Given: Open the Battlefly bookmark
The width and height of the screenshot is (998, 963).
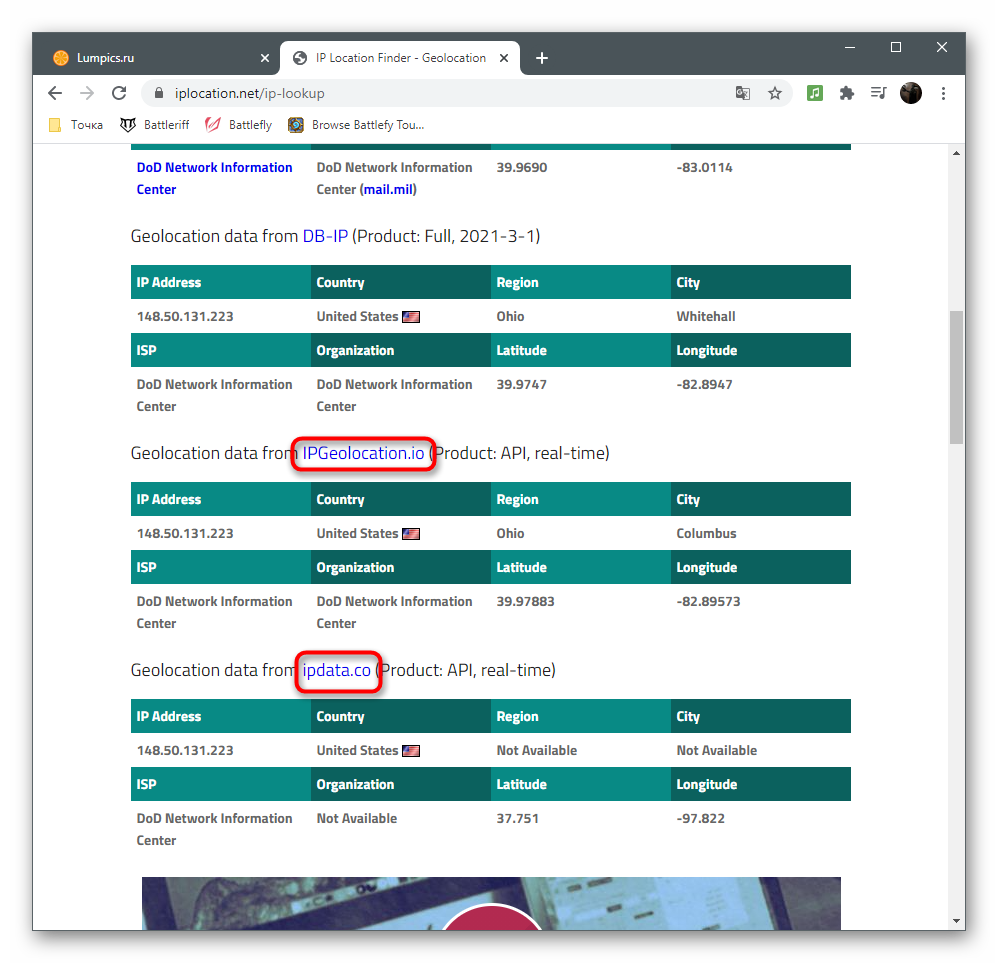Looking at the screenshot, I should pyautogui.click(x=239, y=125).
